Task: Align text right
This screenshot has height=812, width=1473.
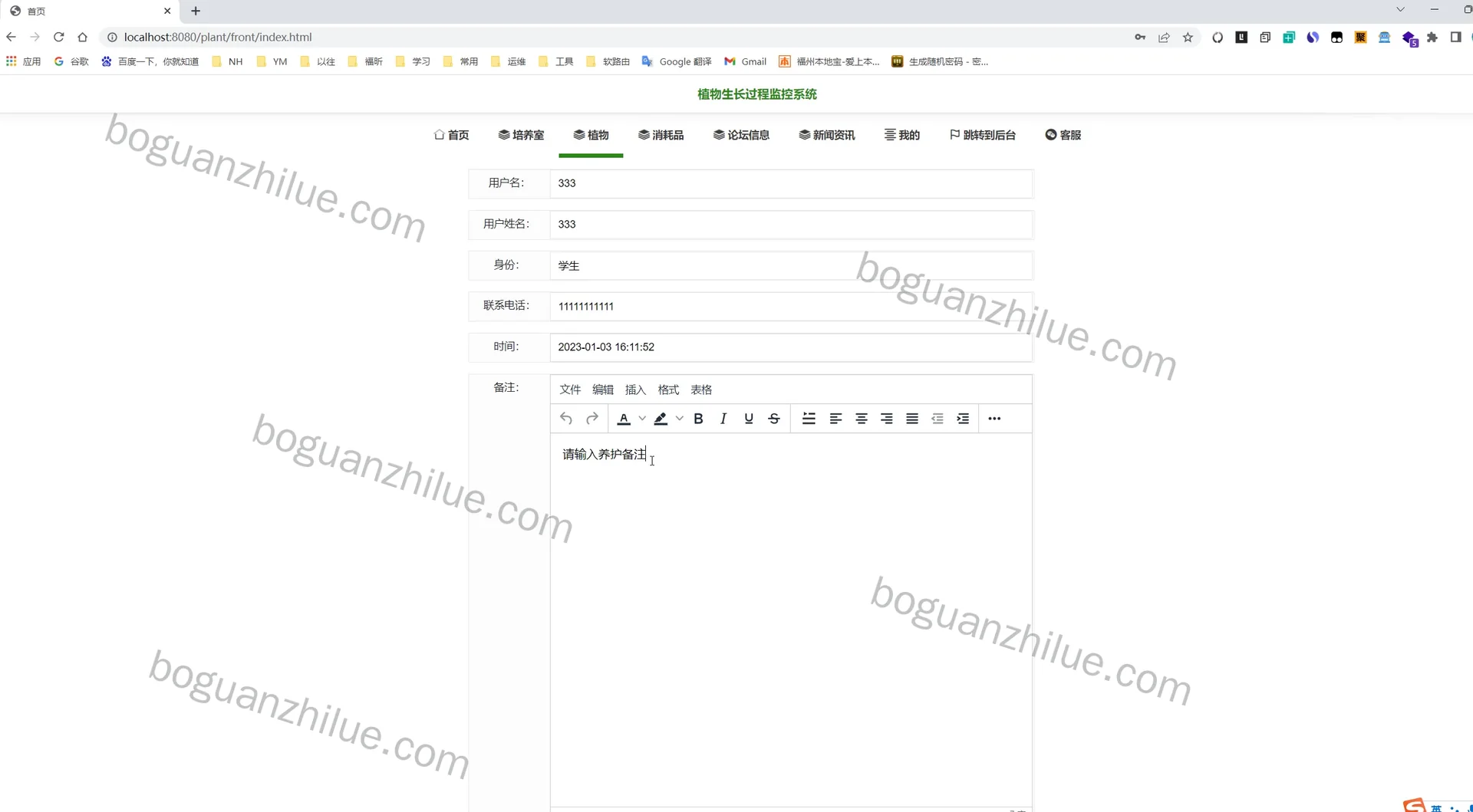Action: 886,419
